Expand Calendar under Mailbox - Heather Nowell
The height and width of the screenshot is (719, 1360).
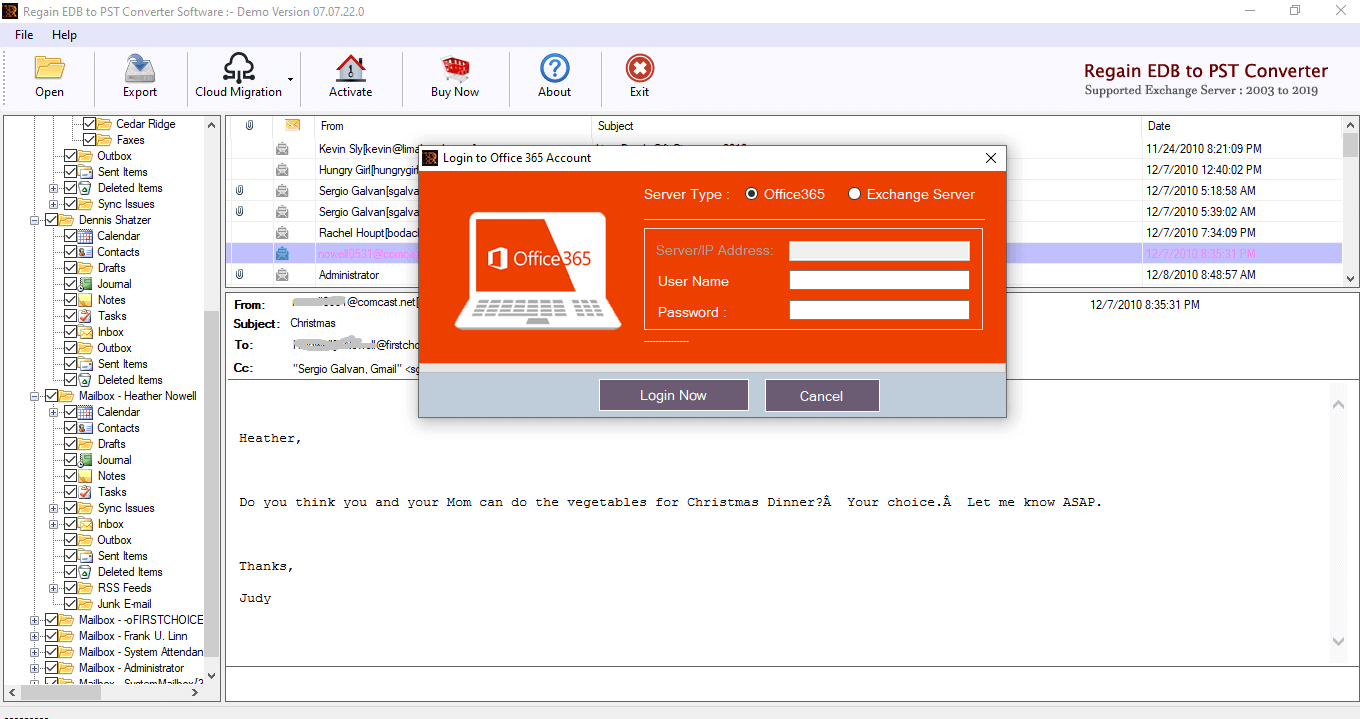click(53, 412)
